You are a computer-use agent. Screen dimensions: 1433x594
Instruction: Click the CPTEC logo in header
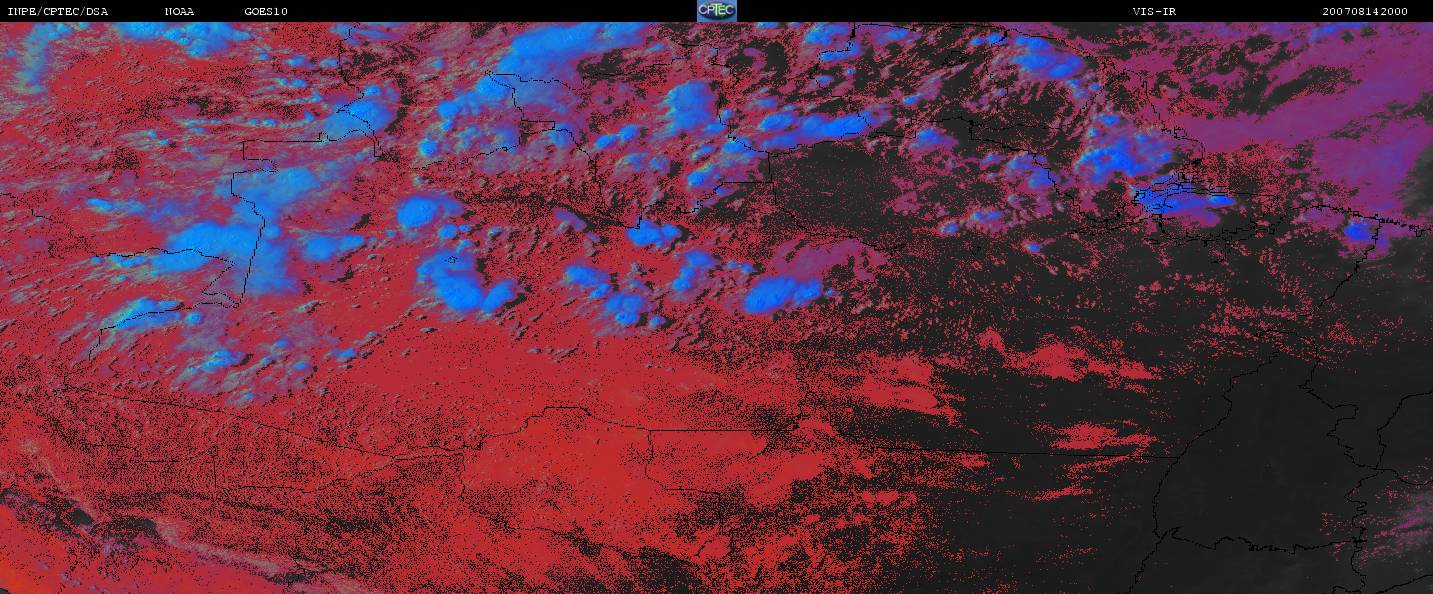click(716, 11)
